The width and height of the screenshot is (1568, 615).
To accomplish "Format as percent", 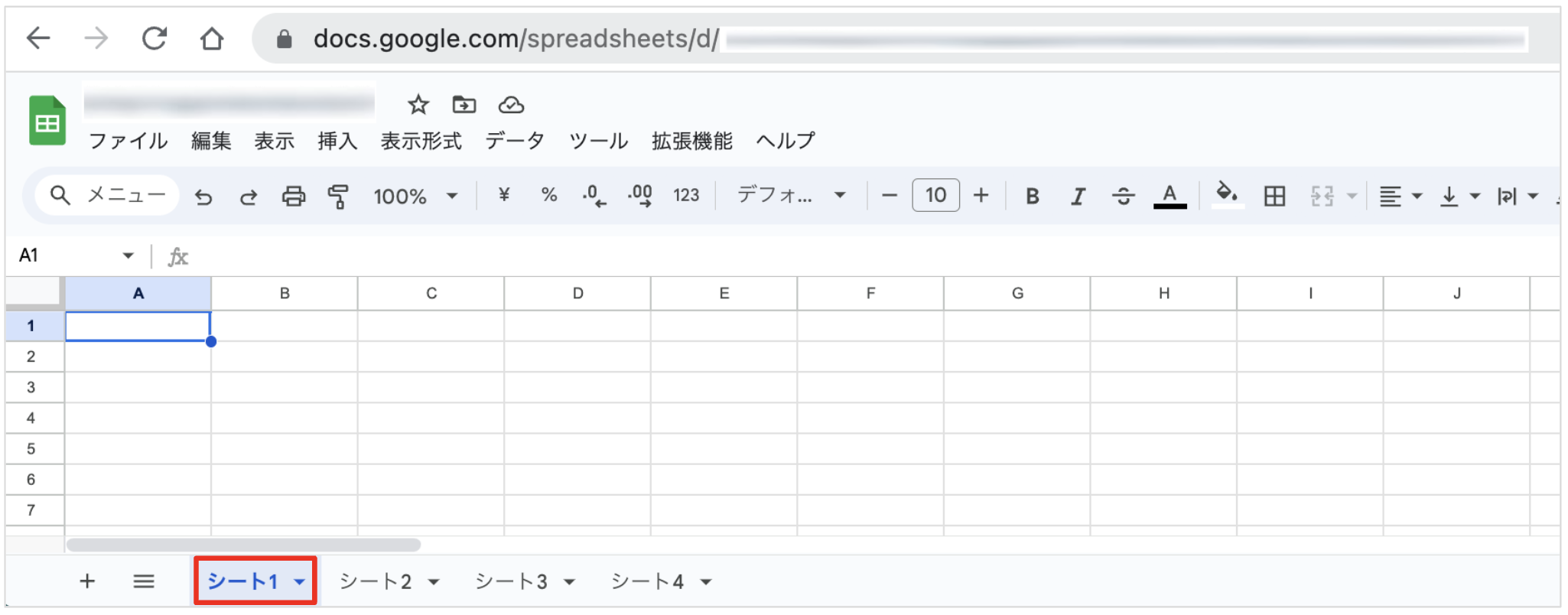I will click(x=548, y=195).
